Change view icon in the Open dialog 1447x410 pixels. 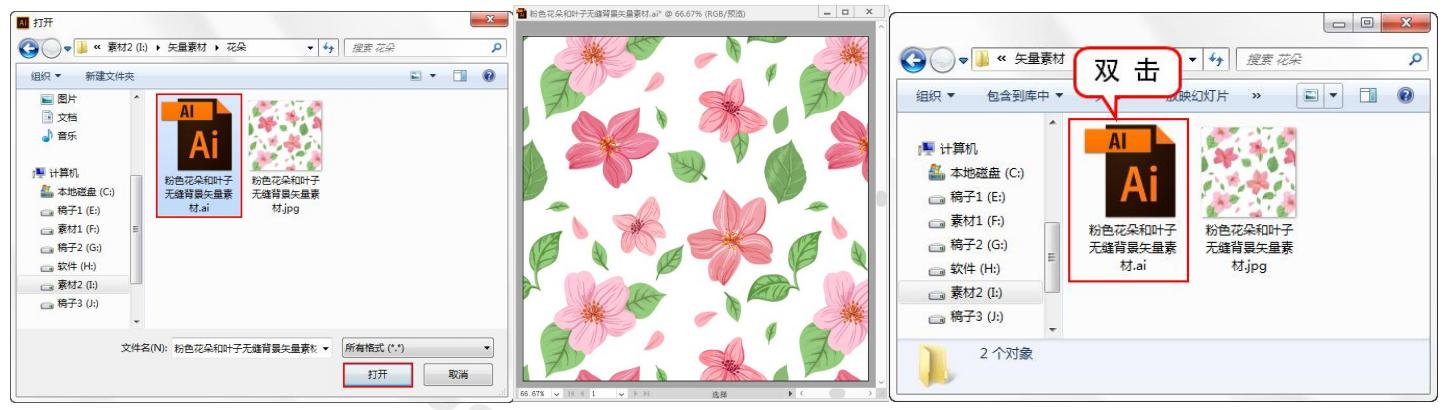(x=416, y=76)
